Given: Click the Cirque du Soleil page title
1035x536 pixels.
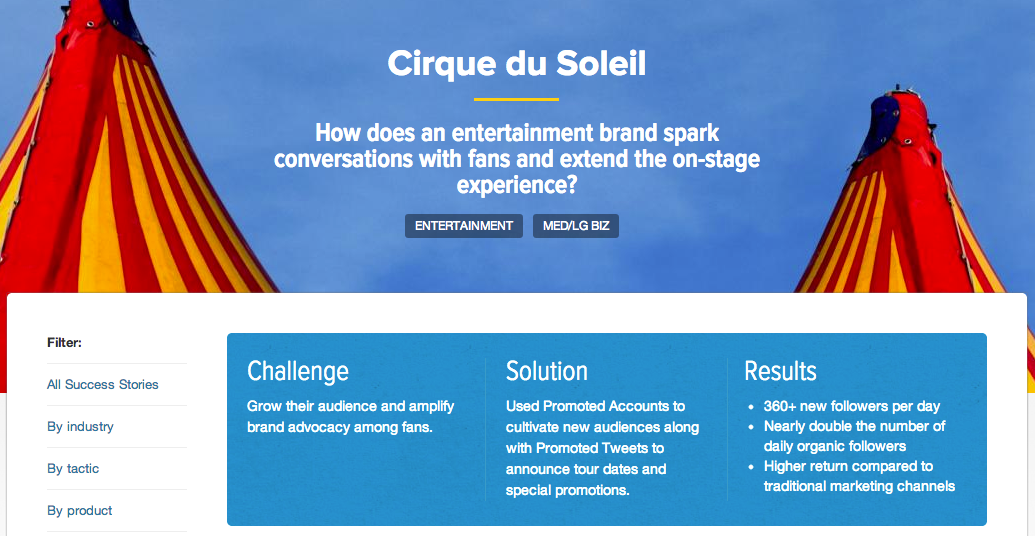Looking at the screenshot, I should tap(517, 64).
